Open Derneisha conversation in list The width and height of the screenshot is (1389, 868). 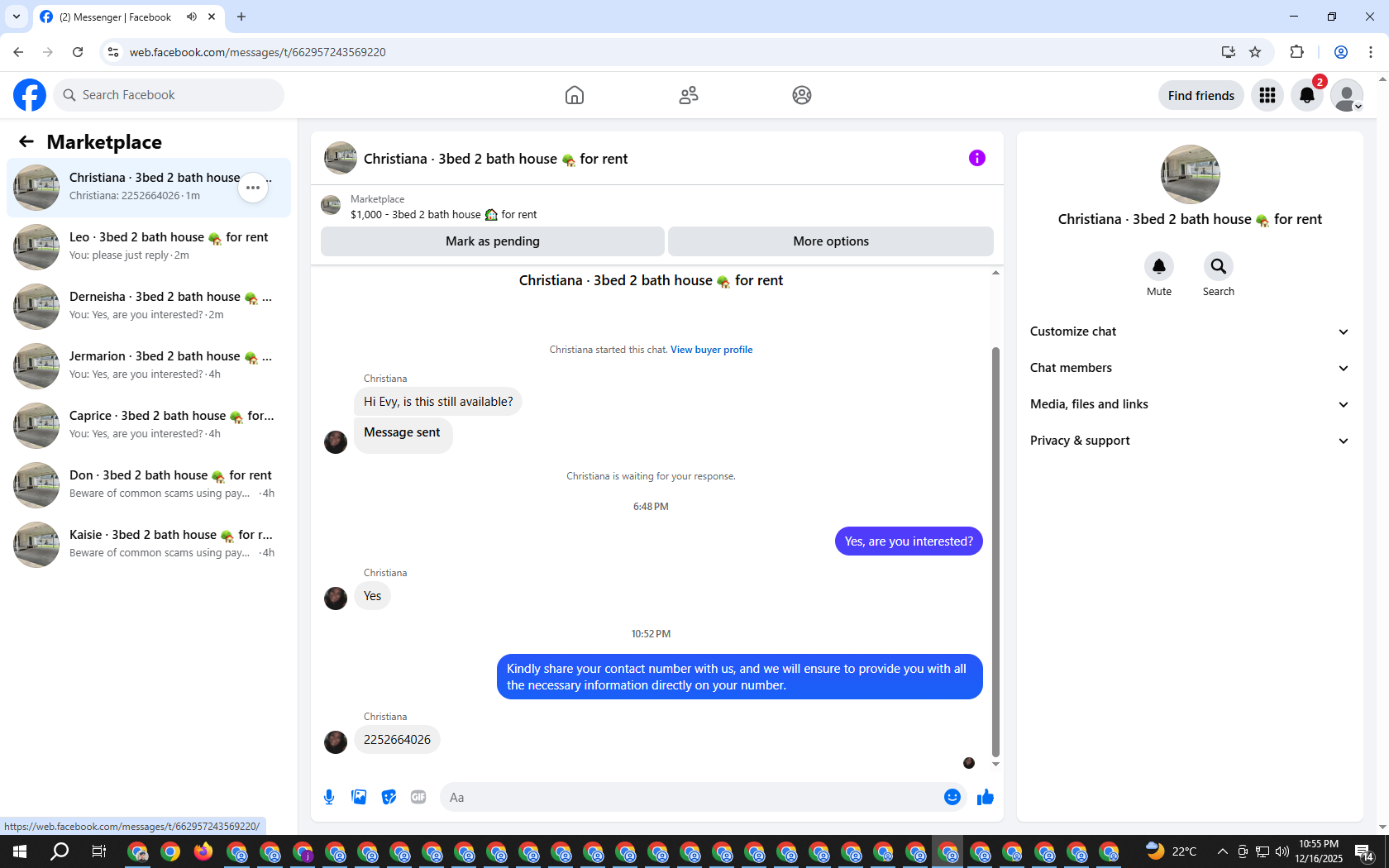coord(149,307)
